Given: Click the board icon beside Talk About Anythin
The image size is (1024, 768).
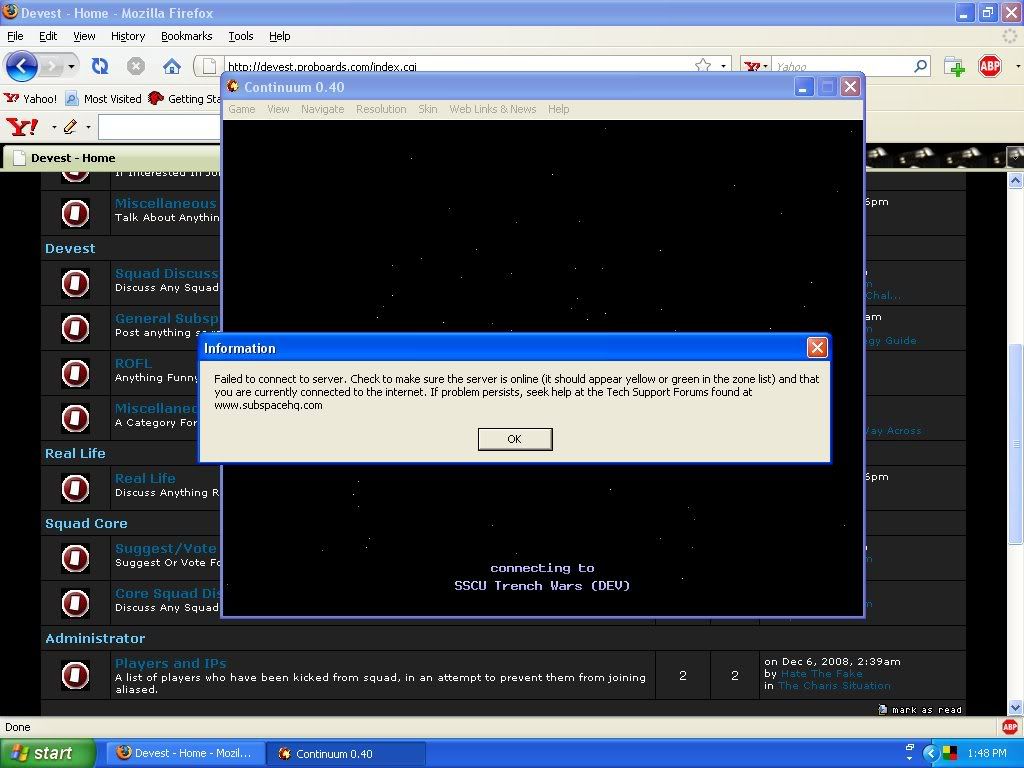Looking at the screenshot, I should [75, 214].
